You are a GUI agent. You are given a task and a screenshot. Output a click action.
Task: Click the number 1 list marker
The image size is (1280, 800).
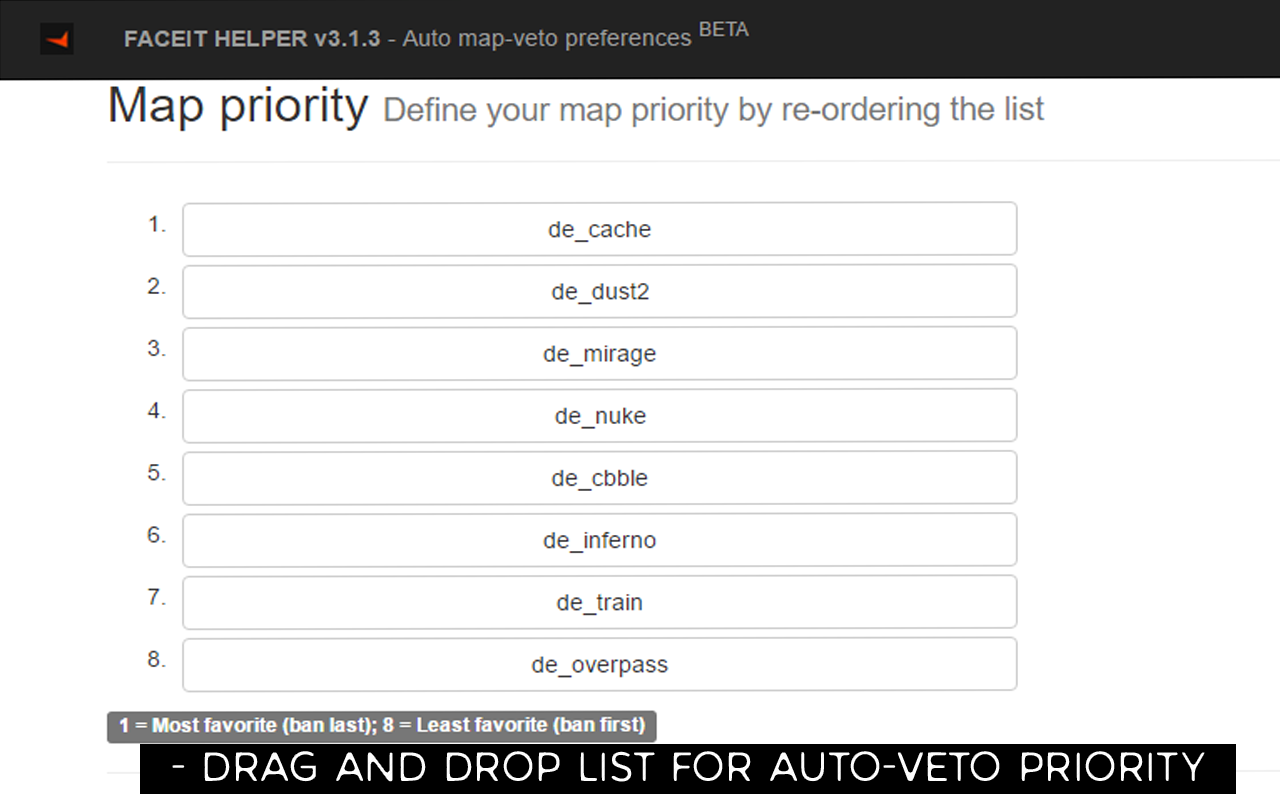[x=157, y=225]
